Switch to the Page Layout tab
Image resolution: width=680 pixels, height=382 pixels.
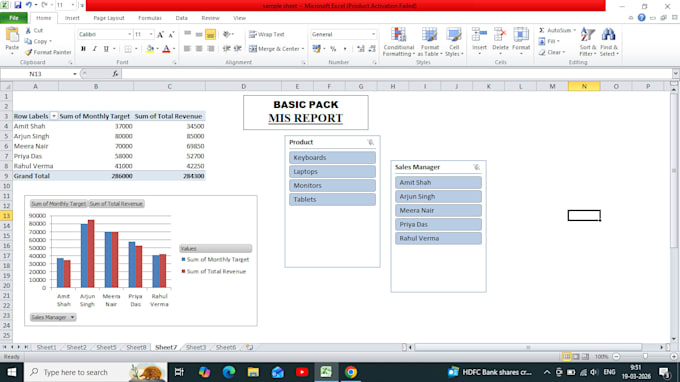(109, 18)
